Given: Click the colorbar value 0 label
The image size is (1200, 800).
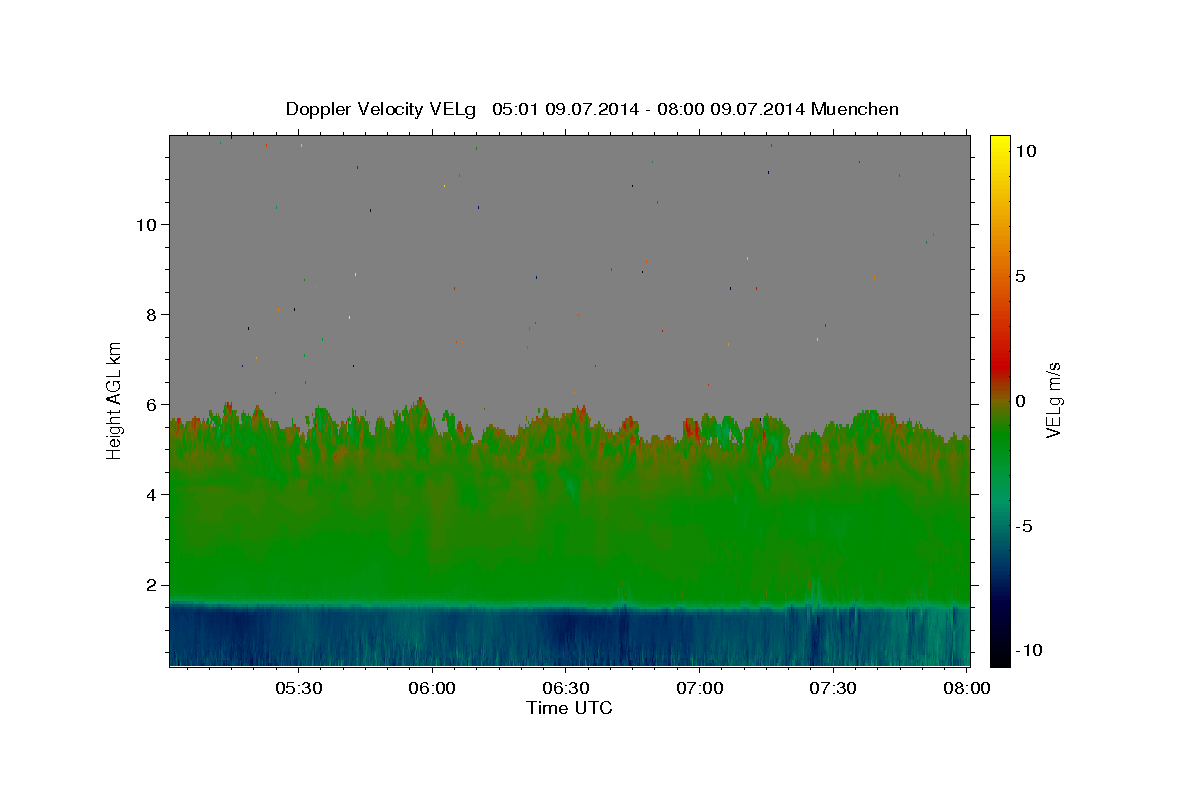Looking at the screenshot, I should coord(1021,401).
